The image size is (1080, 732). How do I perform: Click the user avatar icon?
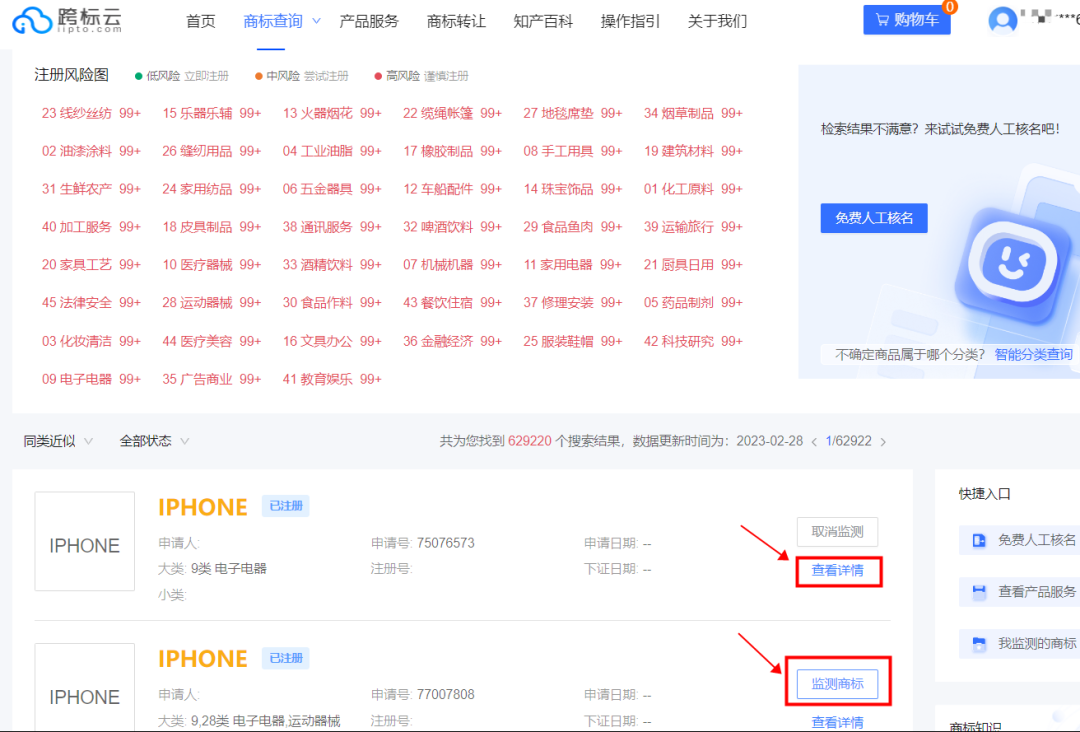(1002, 21)
